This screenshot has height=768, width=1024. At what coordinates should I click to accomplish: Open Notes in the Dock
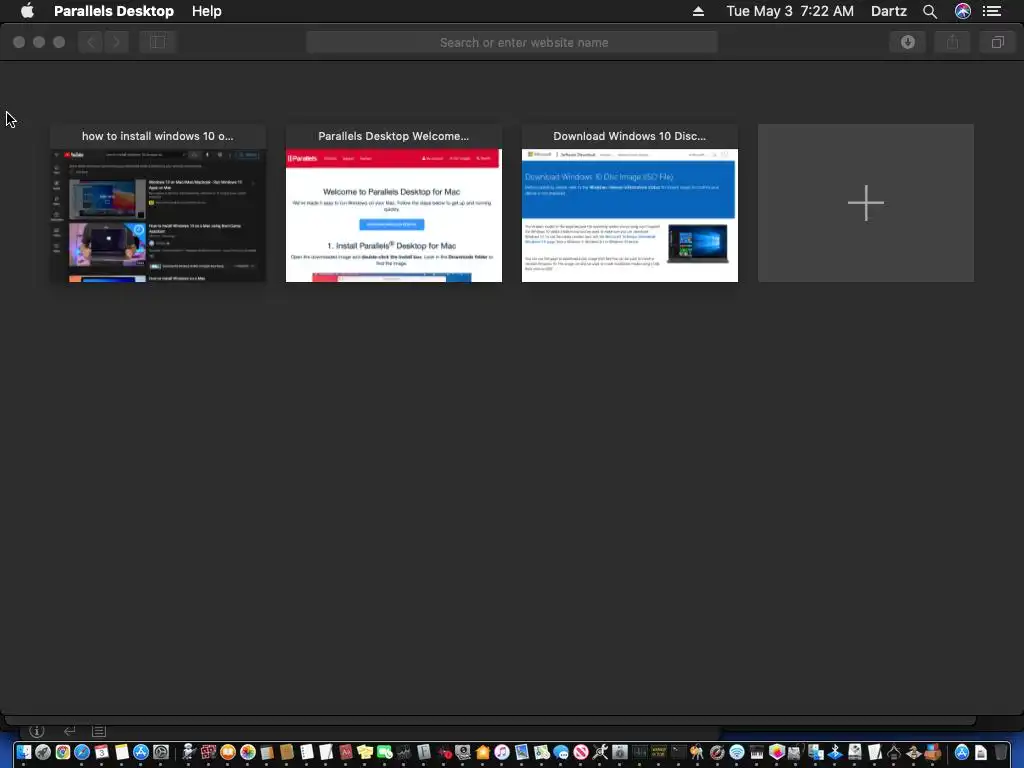coord(121,752)
